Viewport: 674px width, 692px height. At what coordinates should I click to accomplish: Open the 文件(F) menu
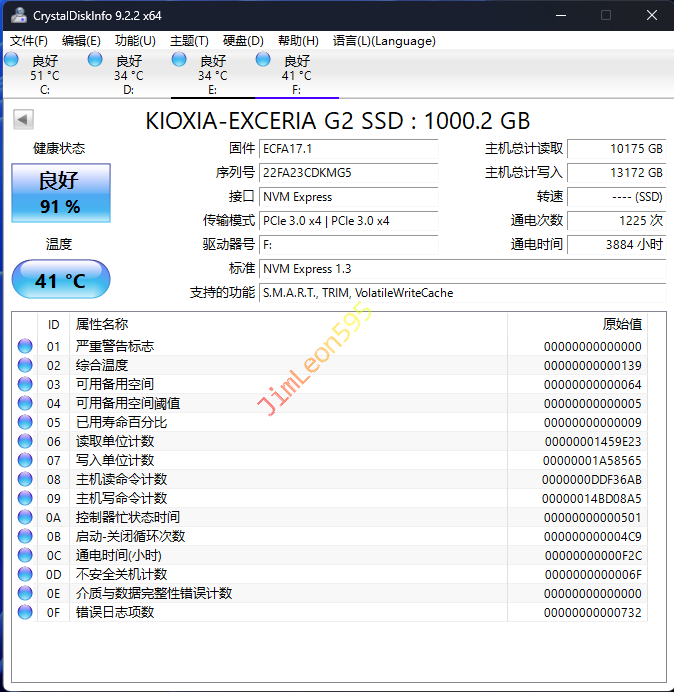(29, 41)
